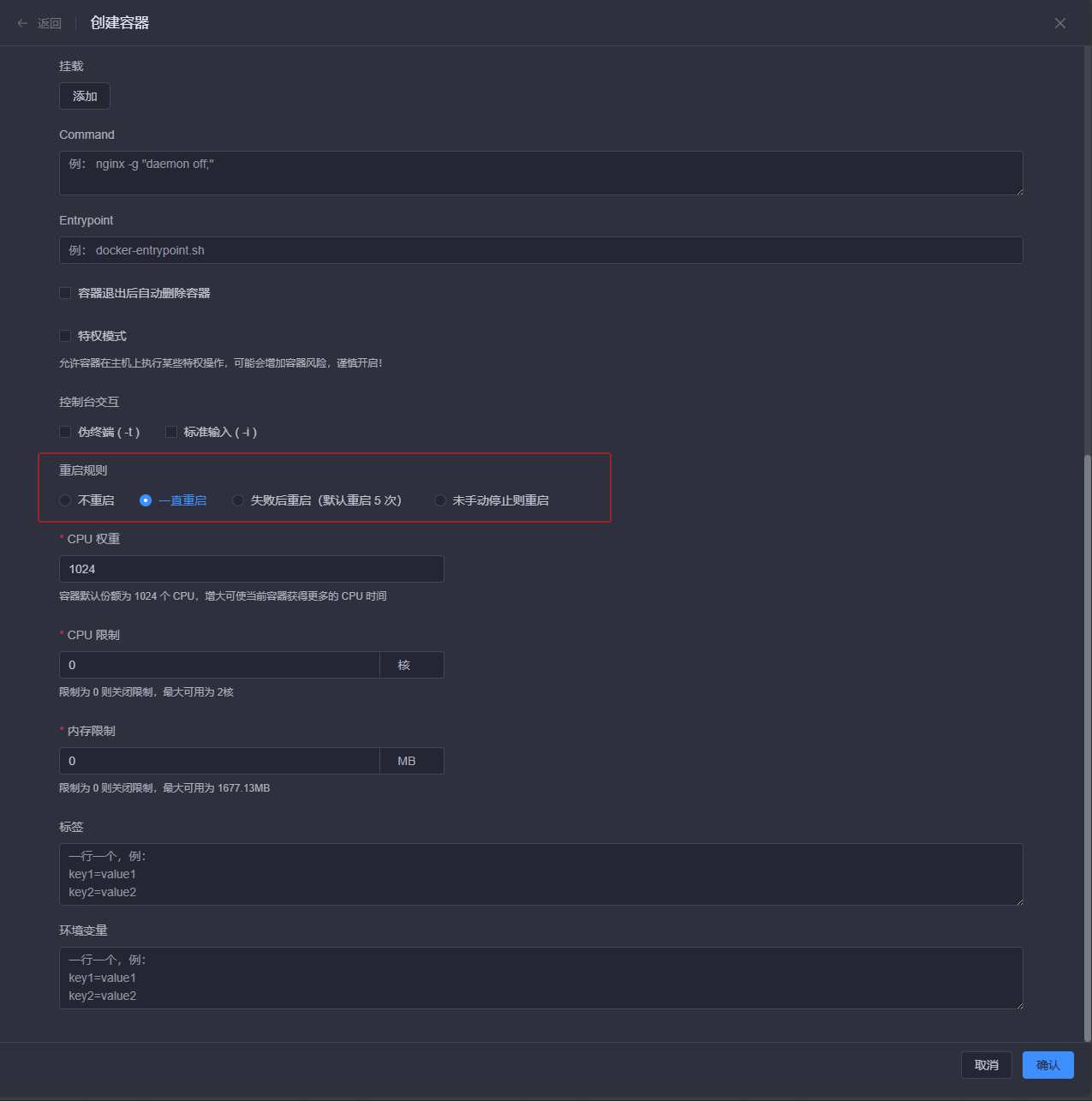This screenshot has width=1092, height=1101.
Task: Toggle the 特权模式 checkbox
Action: (65, 336)
